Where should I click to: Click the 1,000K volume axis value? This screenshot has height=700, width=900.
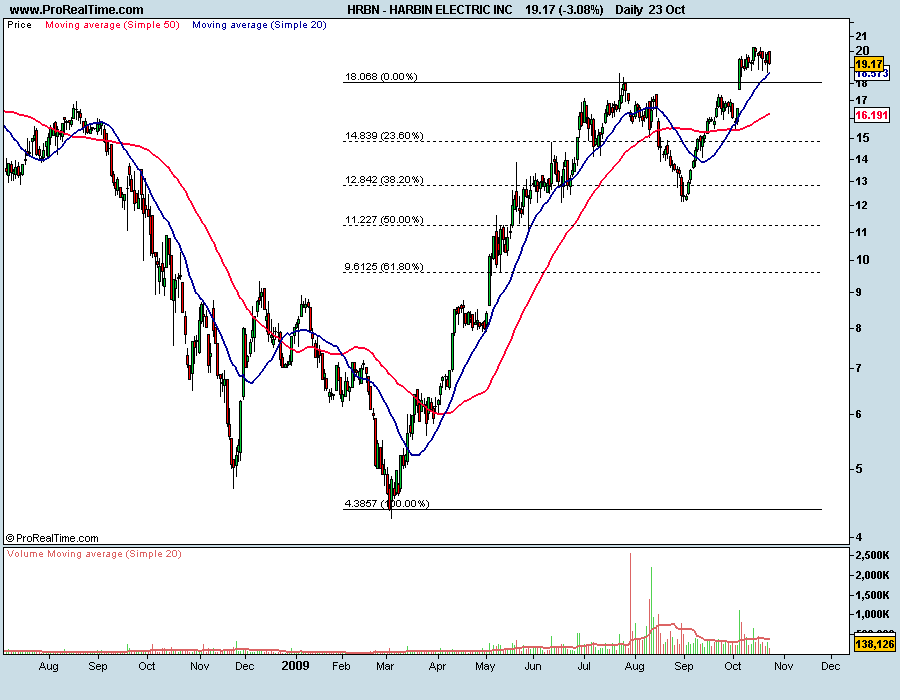872,614
